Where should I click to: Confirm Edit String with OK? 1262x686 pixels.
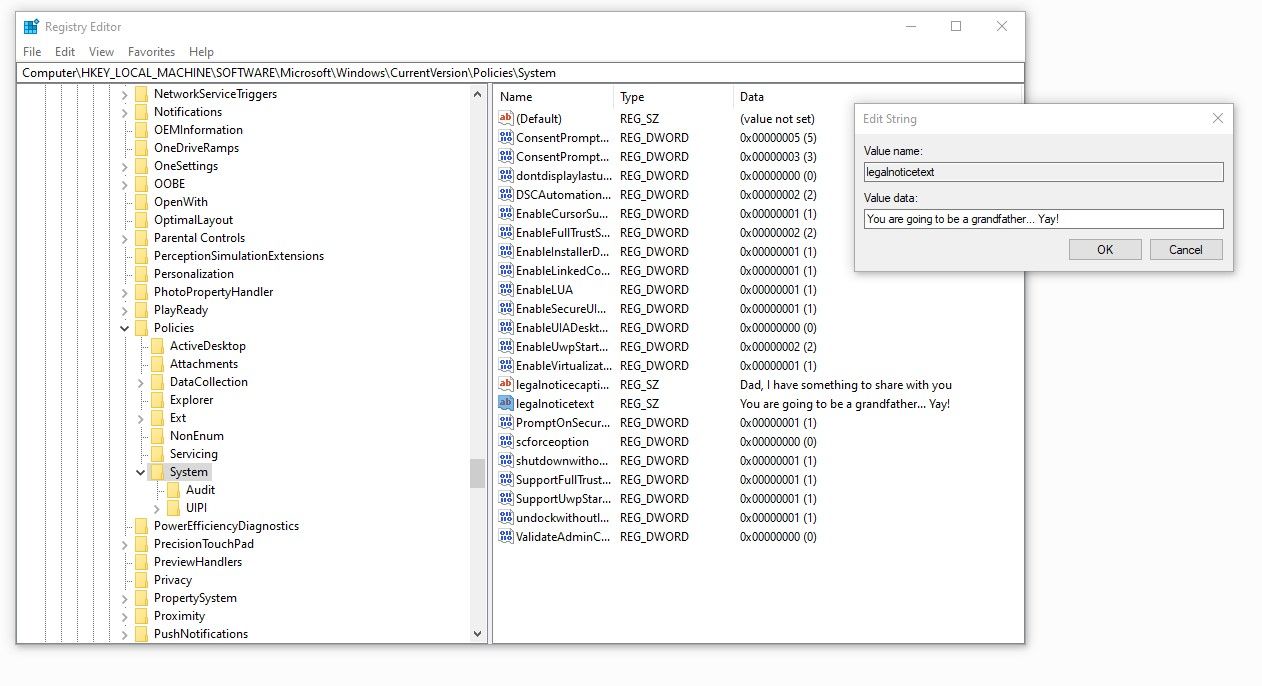[x=1105, y=250]
